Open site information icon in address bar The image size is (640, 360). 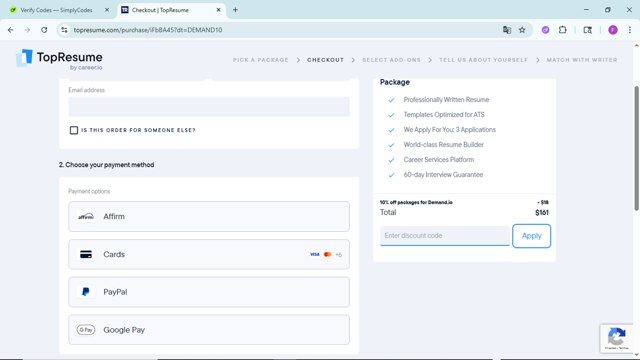pyautogui.click(x=64, y=30)
